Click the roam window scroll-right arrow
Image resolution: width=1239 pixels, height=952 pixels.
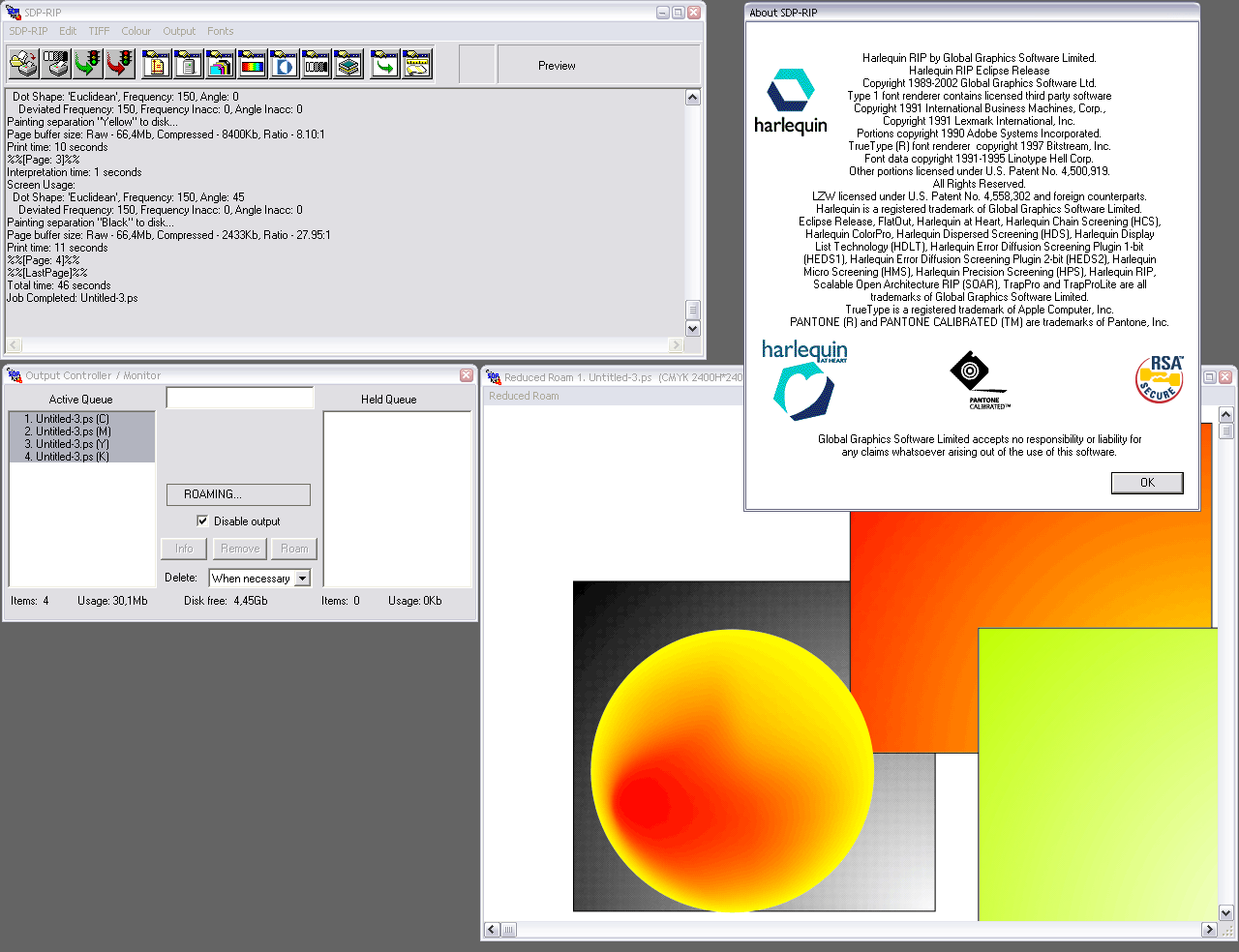[x=1209, y=930]
